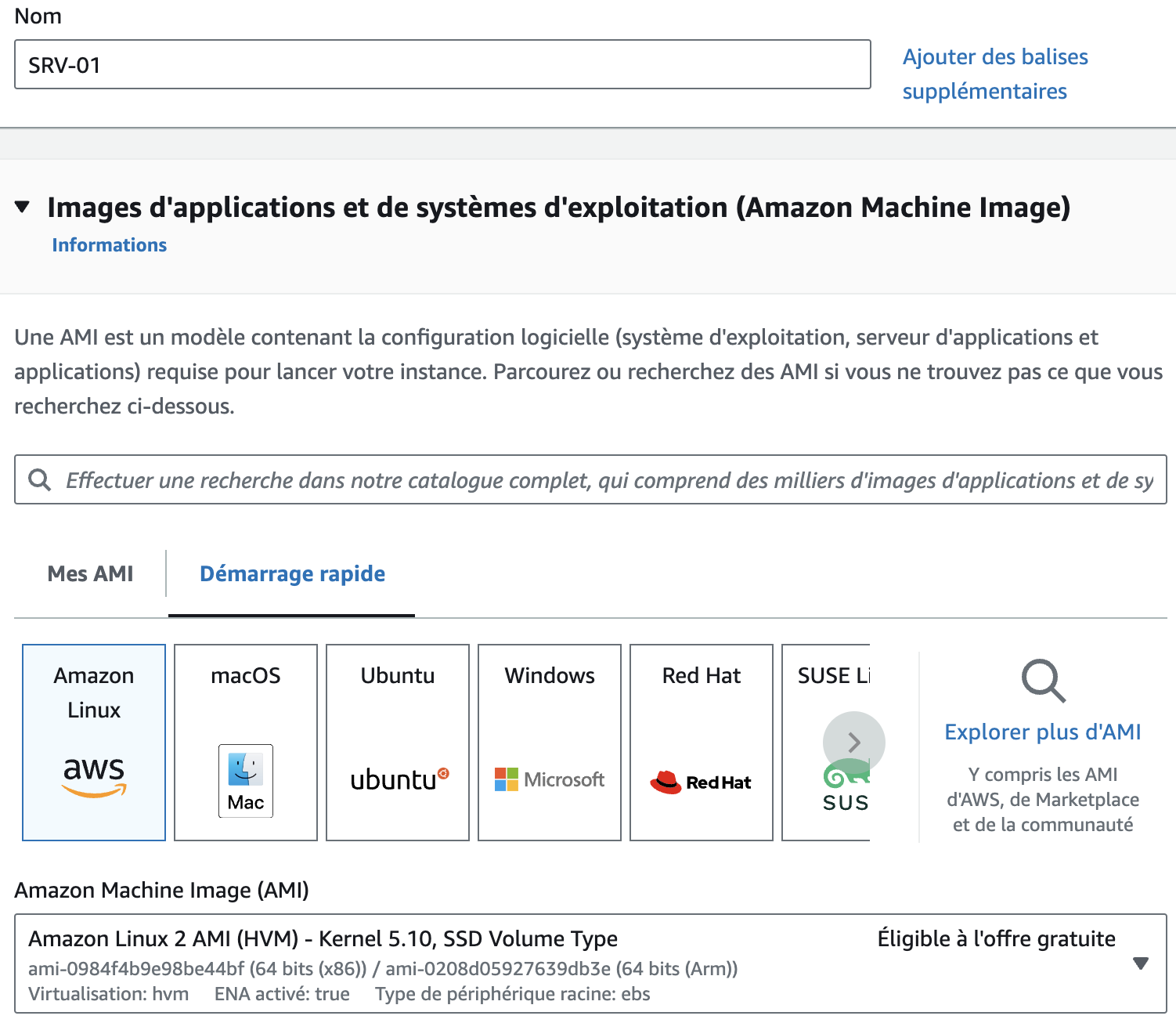This screenshot has height=1023, width=1176.
Task: Click the AMI selector dropdown arrow
Action: [x=1141, y=963]
